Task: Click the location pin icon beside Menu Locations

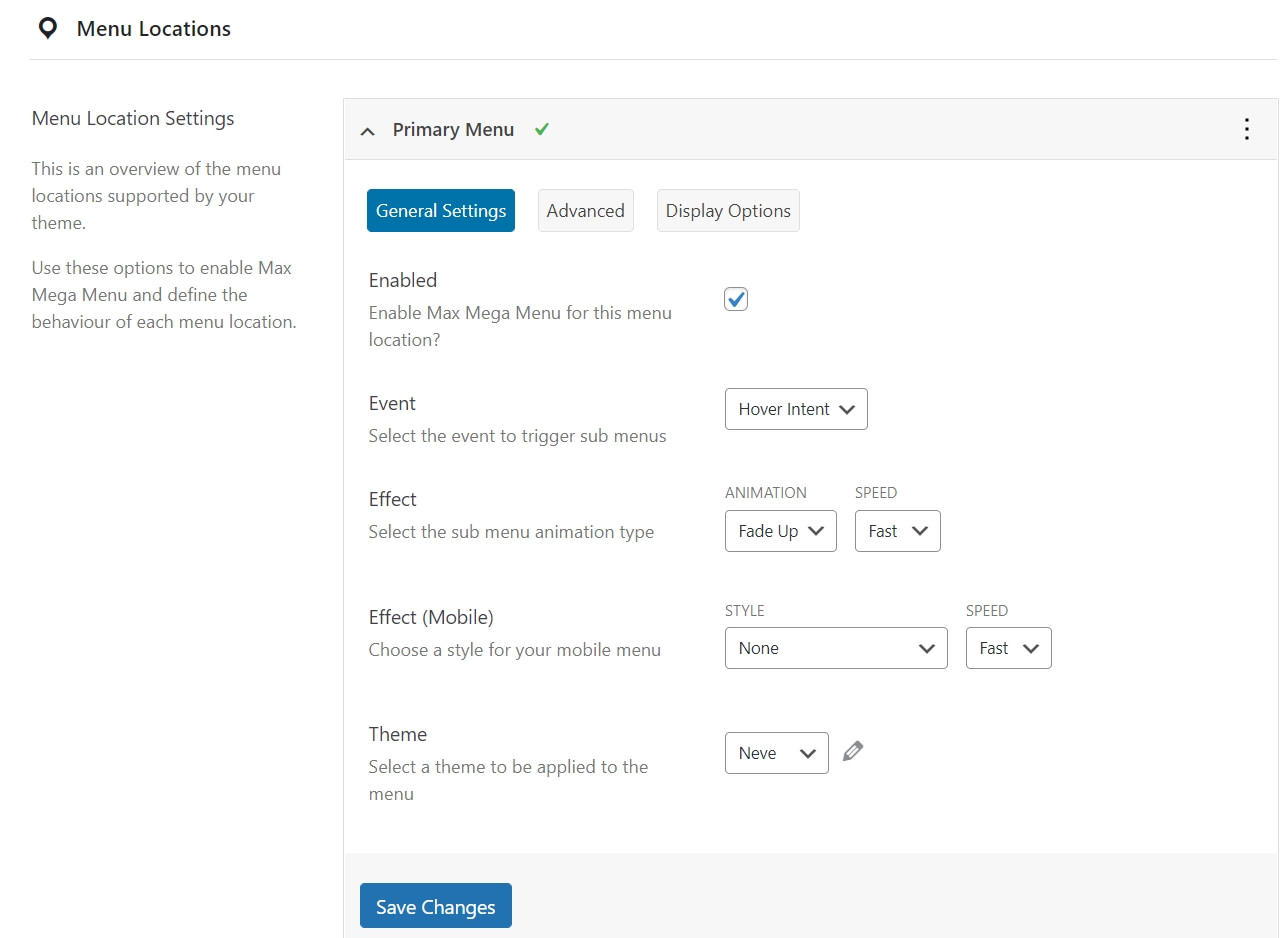Action: (47, 28)
